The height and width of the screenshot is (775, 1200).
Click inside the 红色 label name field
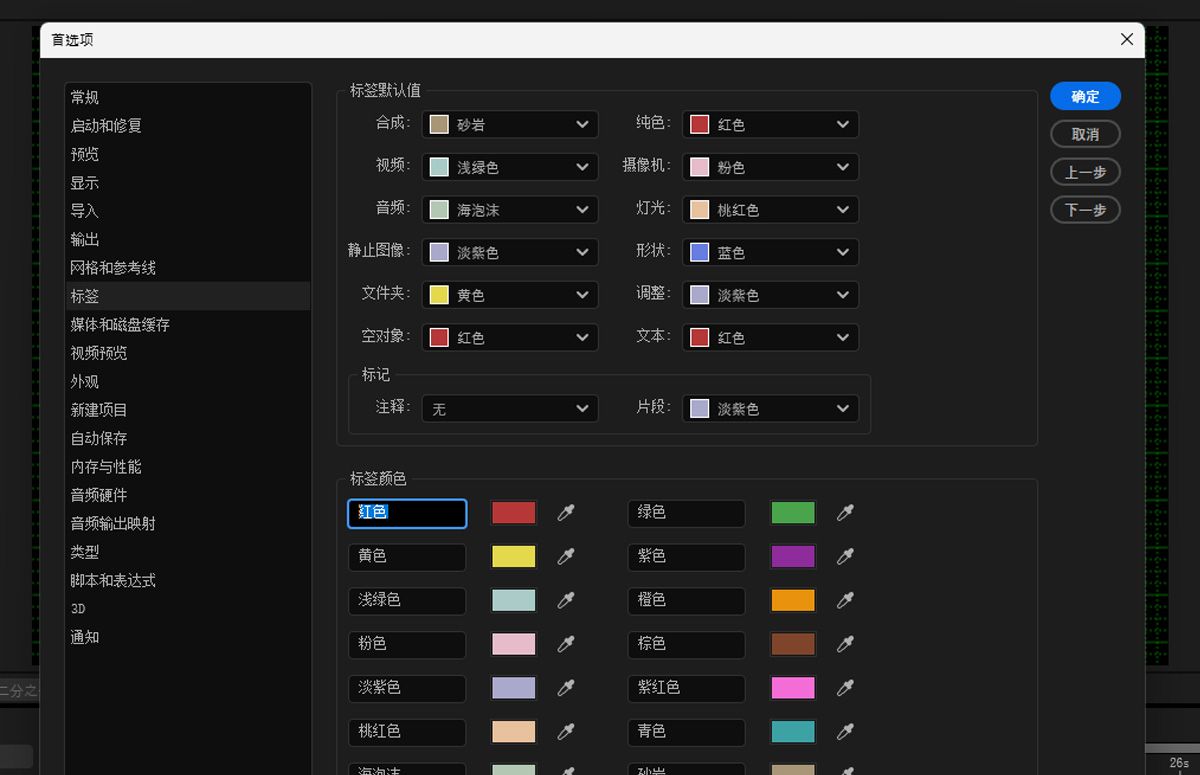406,512
